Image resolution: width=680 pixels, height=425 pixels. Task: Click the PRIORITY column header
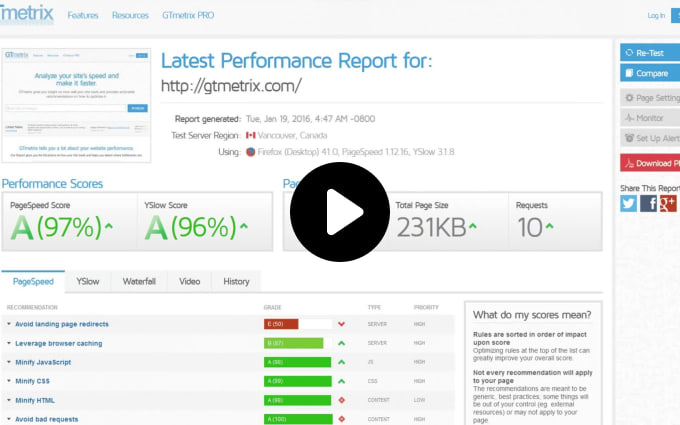(426, 307)
